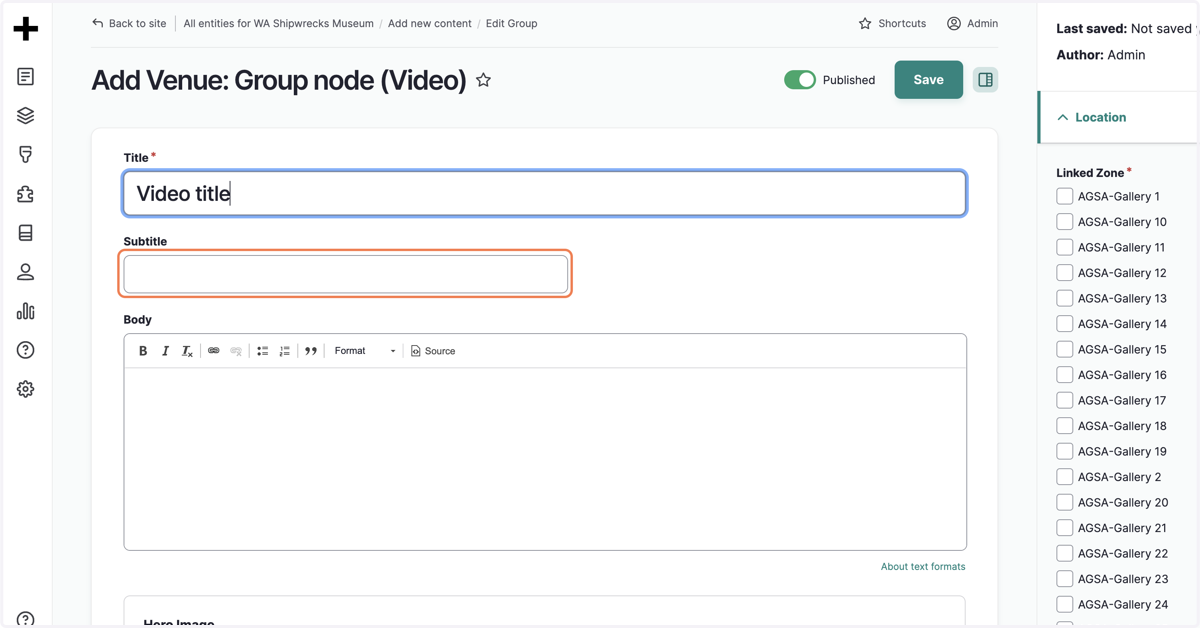Check AGSA-Gallery 18 checkbox
This screenshot has height=628, width=1200.
click(x=1065, y=426)
